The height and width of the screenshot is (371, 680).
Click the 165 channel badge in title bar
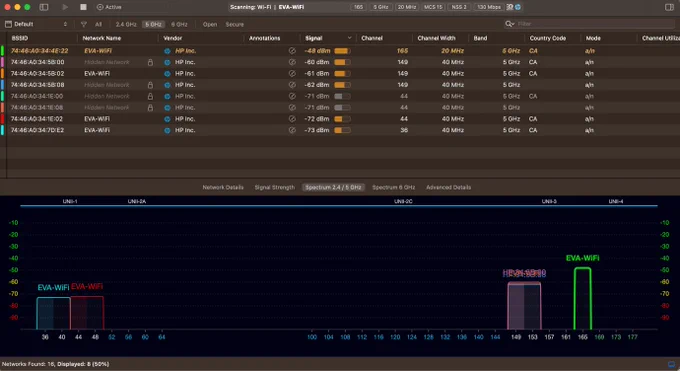coord(358,7)
